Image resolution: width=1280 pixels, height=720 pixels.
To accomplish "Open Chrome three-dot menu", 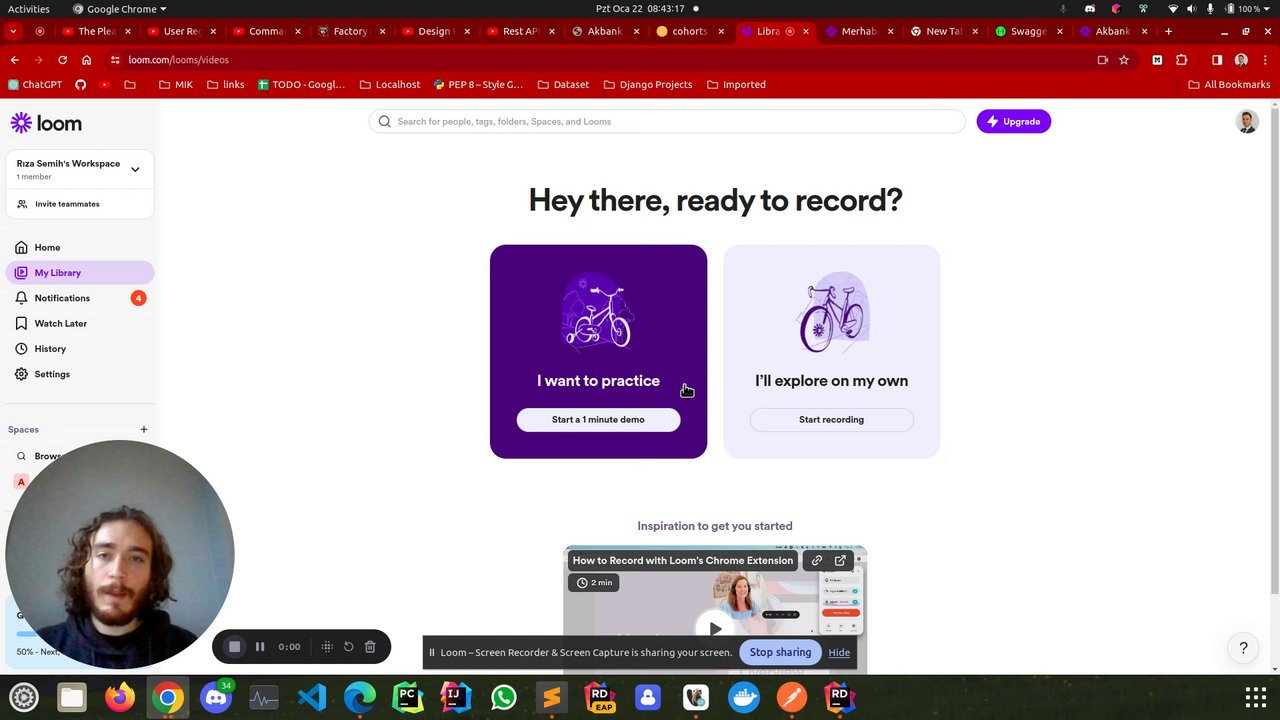I will 1265,60.
